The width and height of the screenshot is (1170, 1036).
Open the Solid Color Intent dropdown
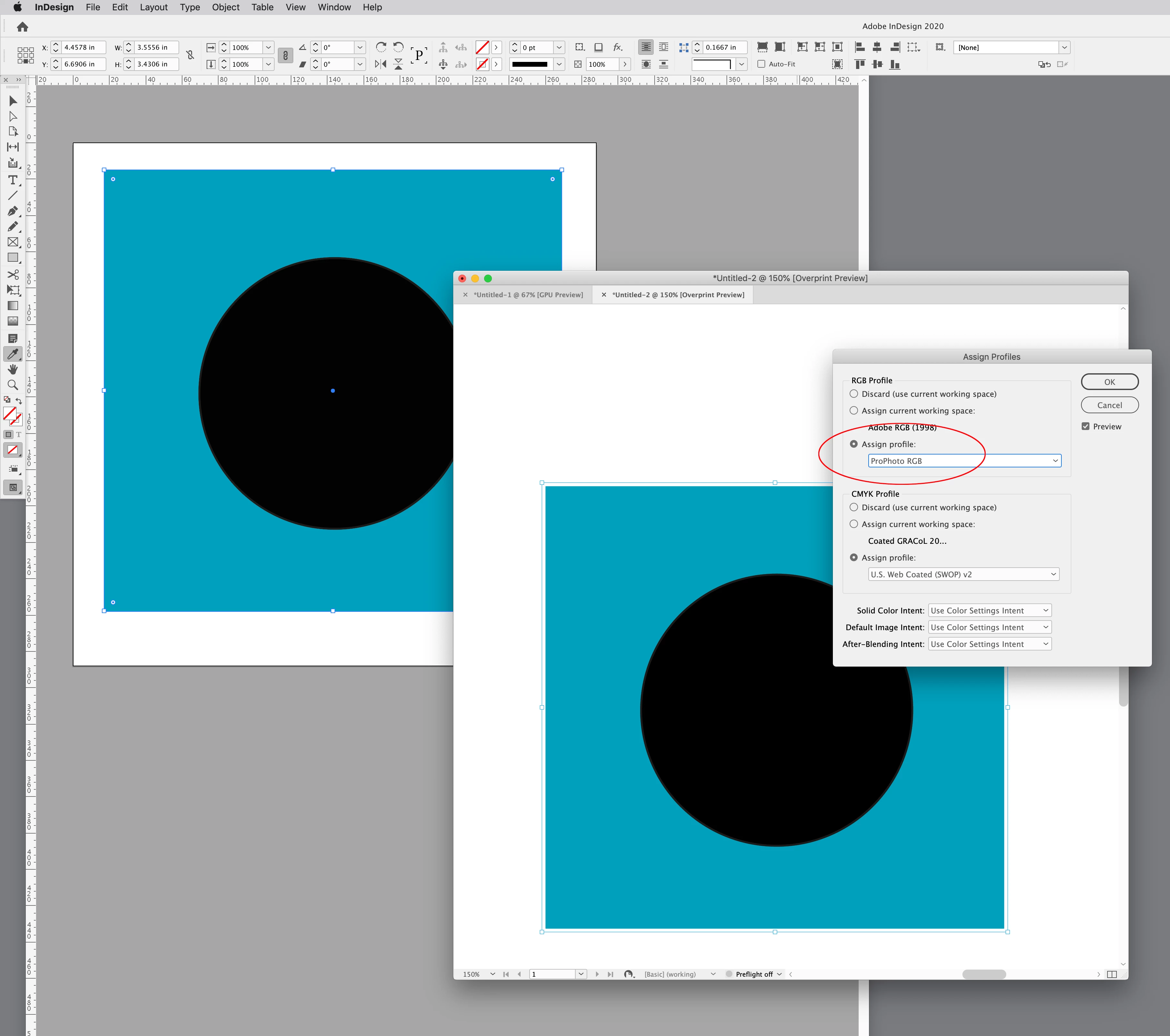[x=989, y=611]
